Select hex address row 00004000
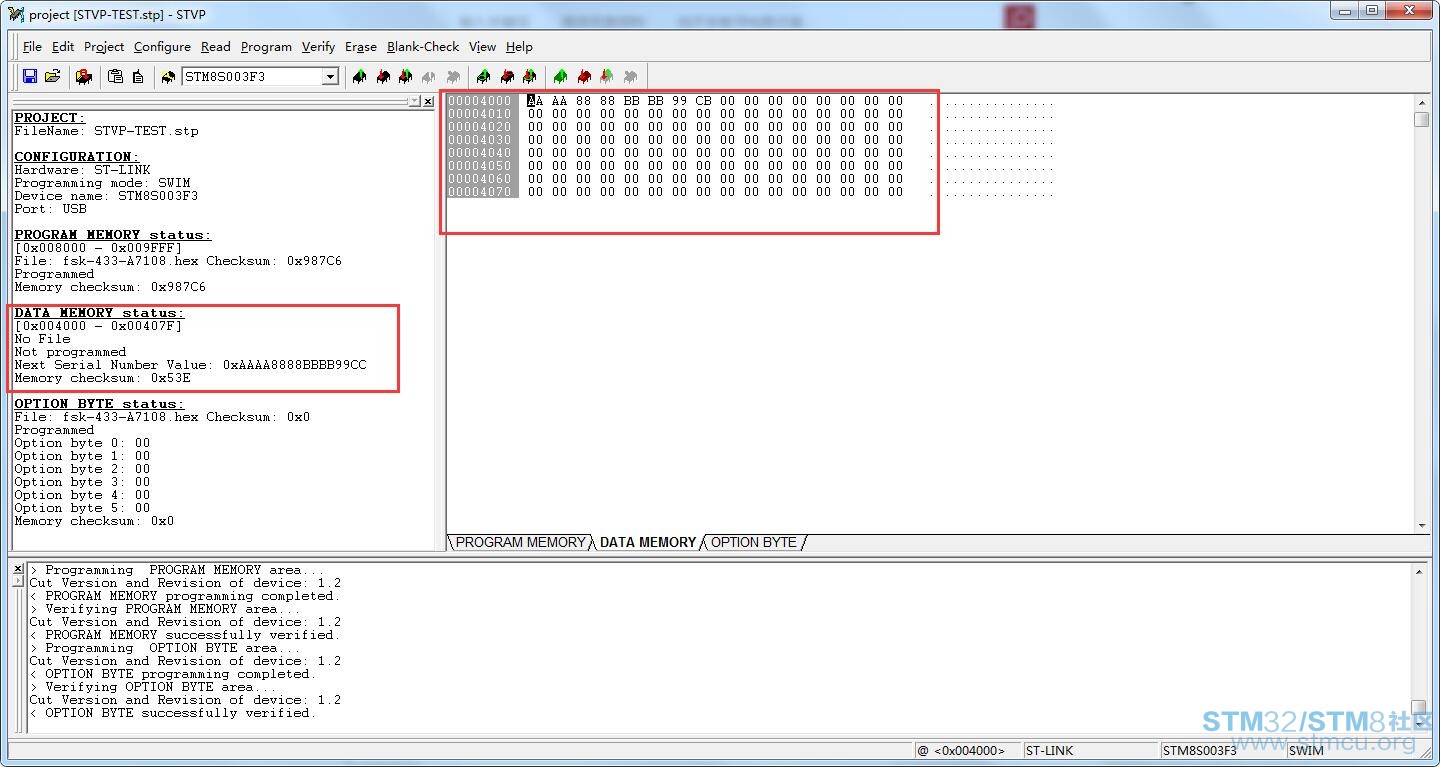 pyautogui.click(x=482, y=101)
